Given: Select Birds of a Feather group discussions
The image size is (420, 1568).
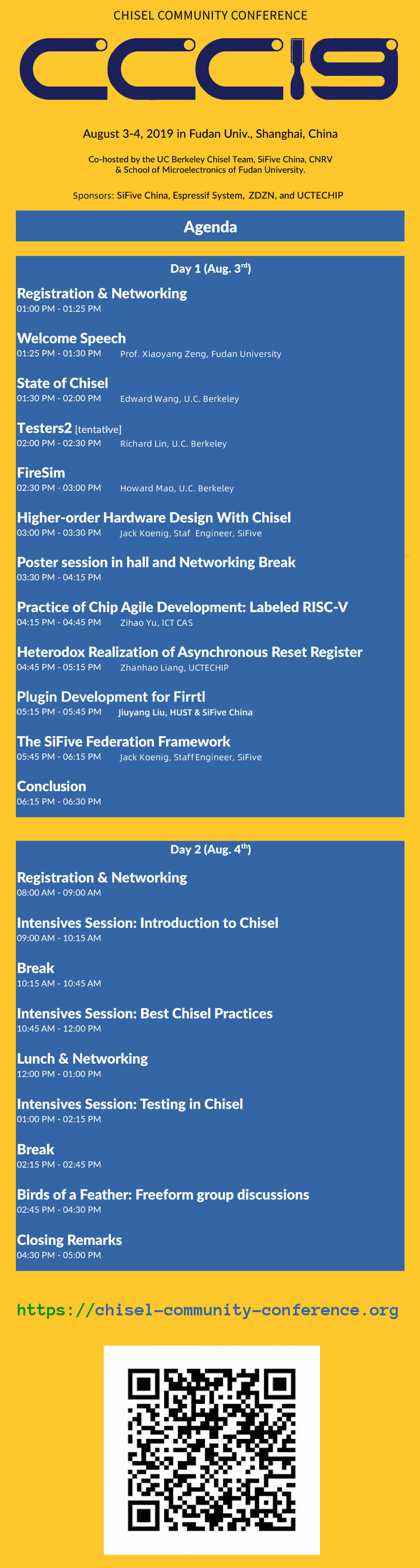Looking at the screenshot, I should click(x=163, y=1195).
